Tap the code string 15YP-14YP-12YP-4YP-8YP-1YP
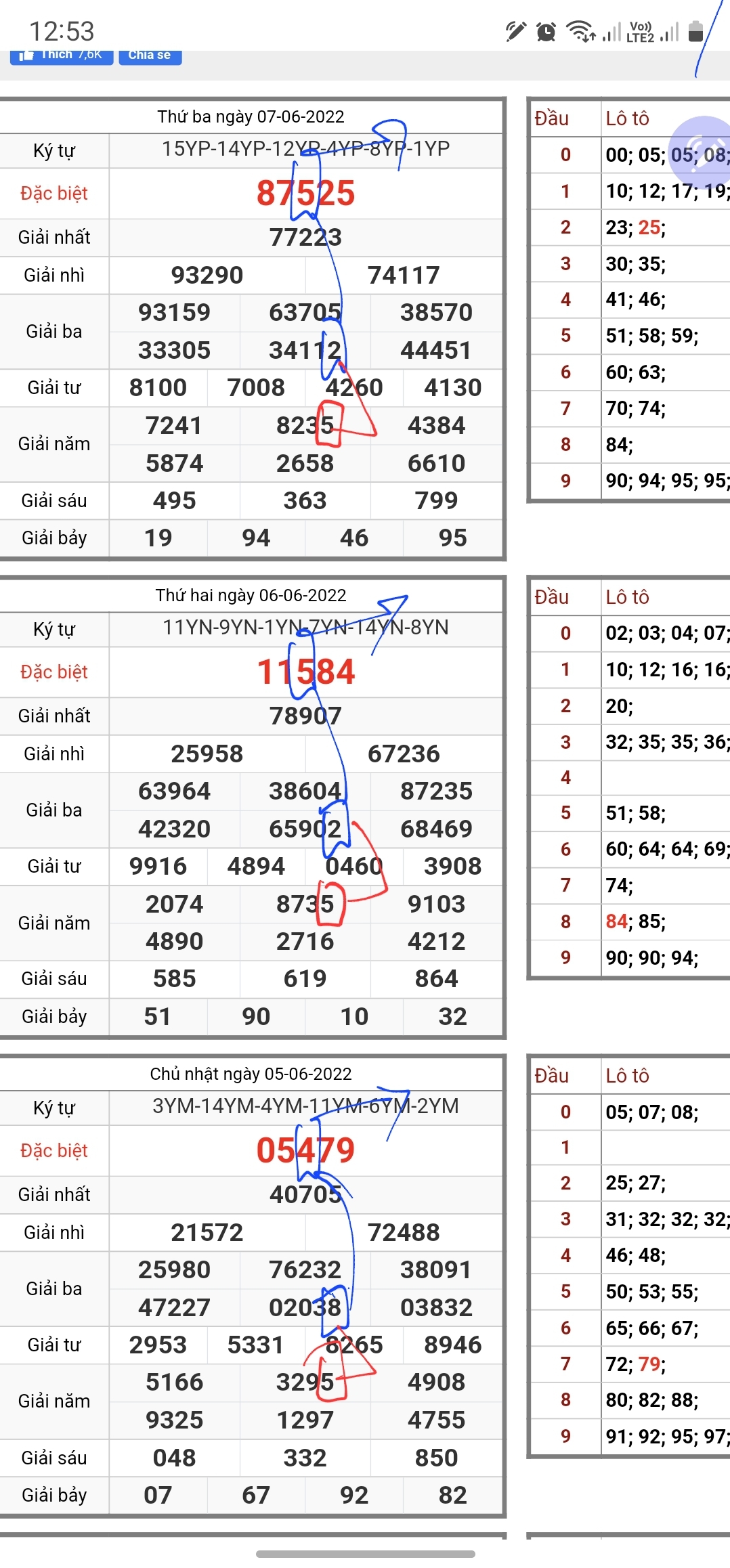The width and height of the screenshot is (730, 1568). click(x=305, y=149)
